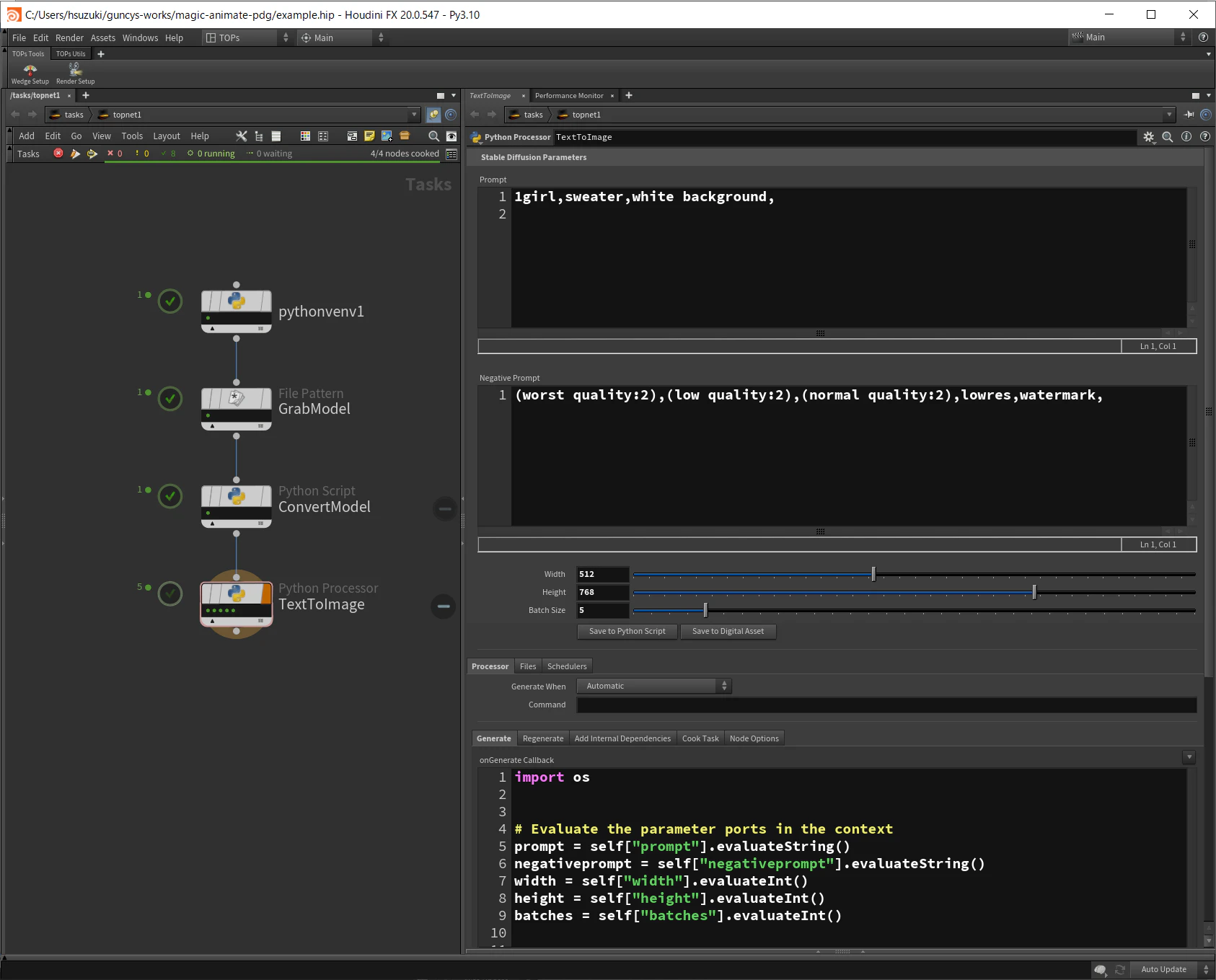Viewport: 1216px width, 980px height.
Task: Toggle parameter pane pin icon
Action: 1189,115
